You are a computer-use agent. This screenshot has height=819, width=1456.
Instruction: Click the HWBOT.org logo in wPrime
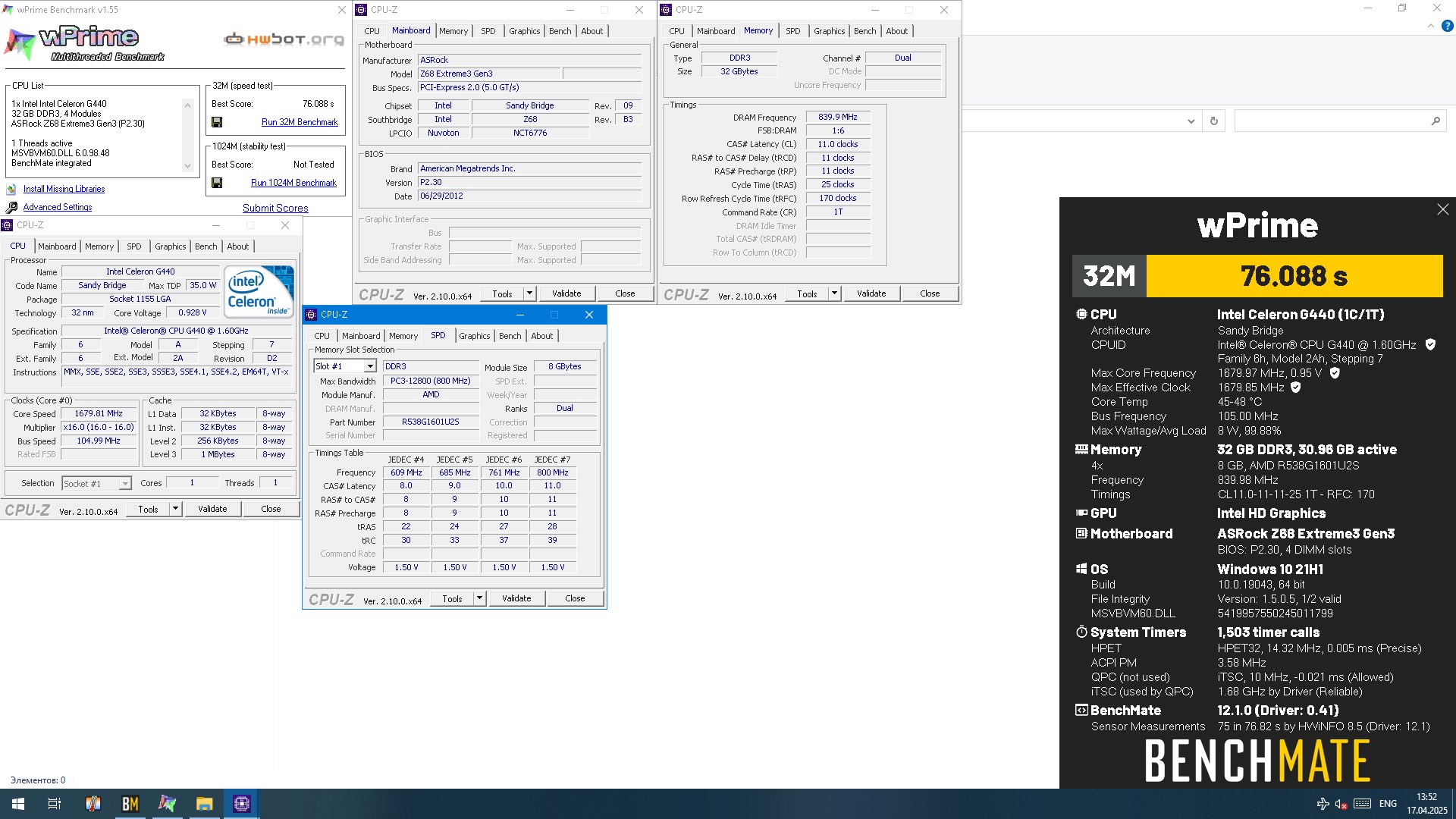(284, 39)
